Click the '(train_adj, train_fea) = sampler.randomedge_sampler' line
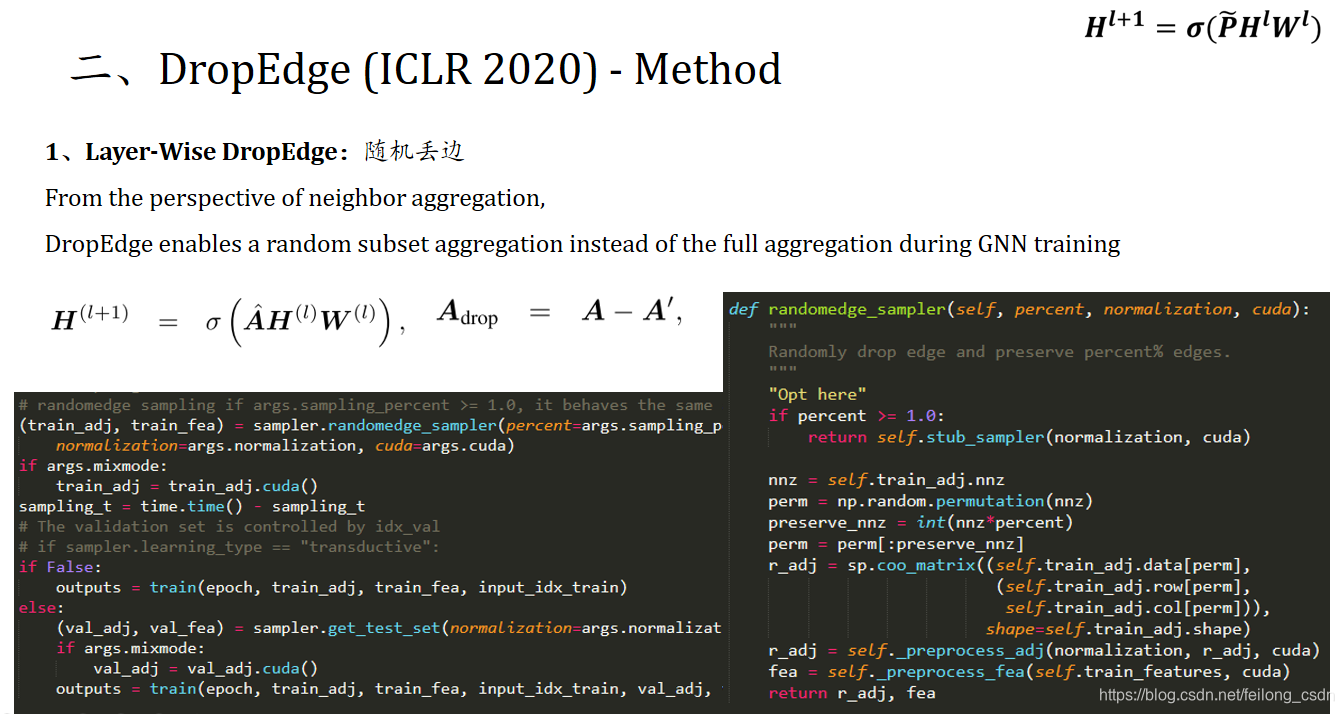The image size is (1344, 714). [370, 425]
